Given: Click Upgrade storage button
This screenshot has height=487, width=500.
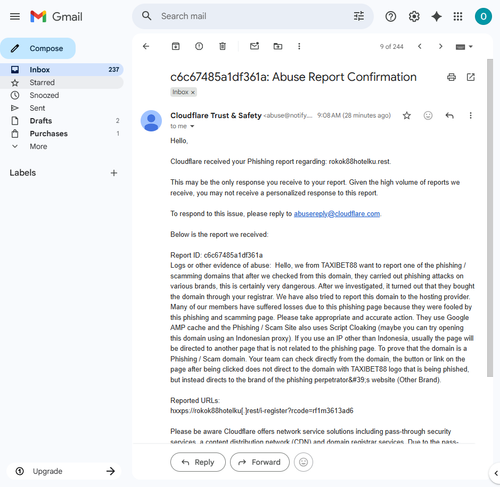Looking at the screenshot, I should tap(64, 471).
